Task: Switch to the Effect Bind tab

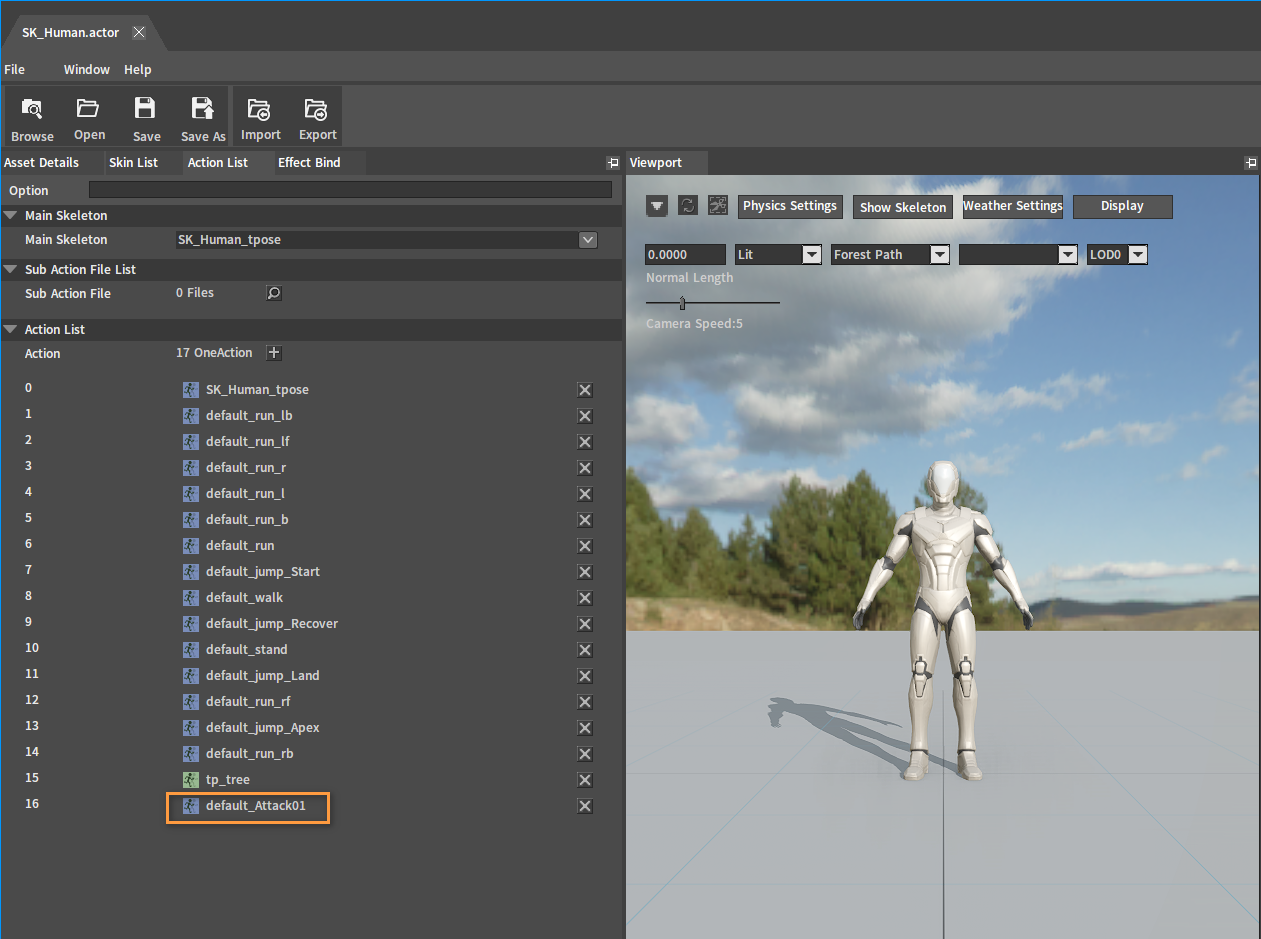Action: point(309,162)
